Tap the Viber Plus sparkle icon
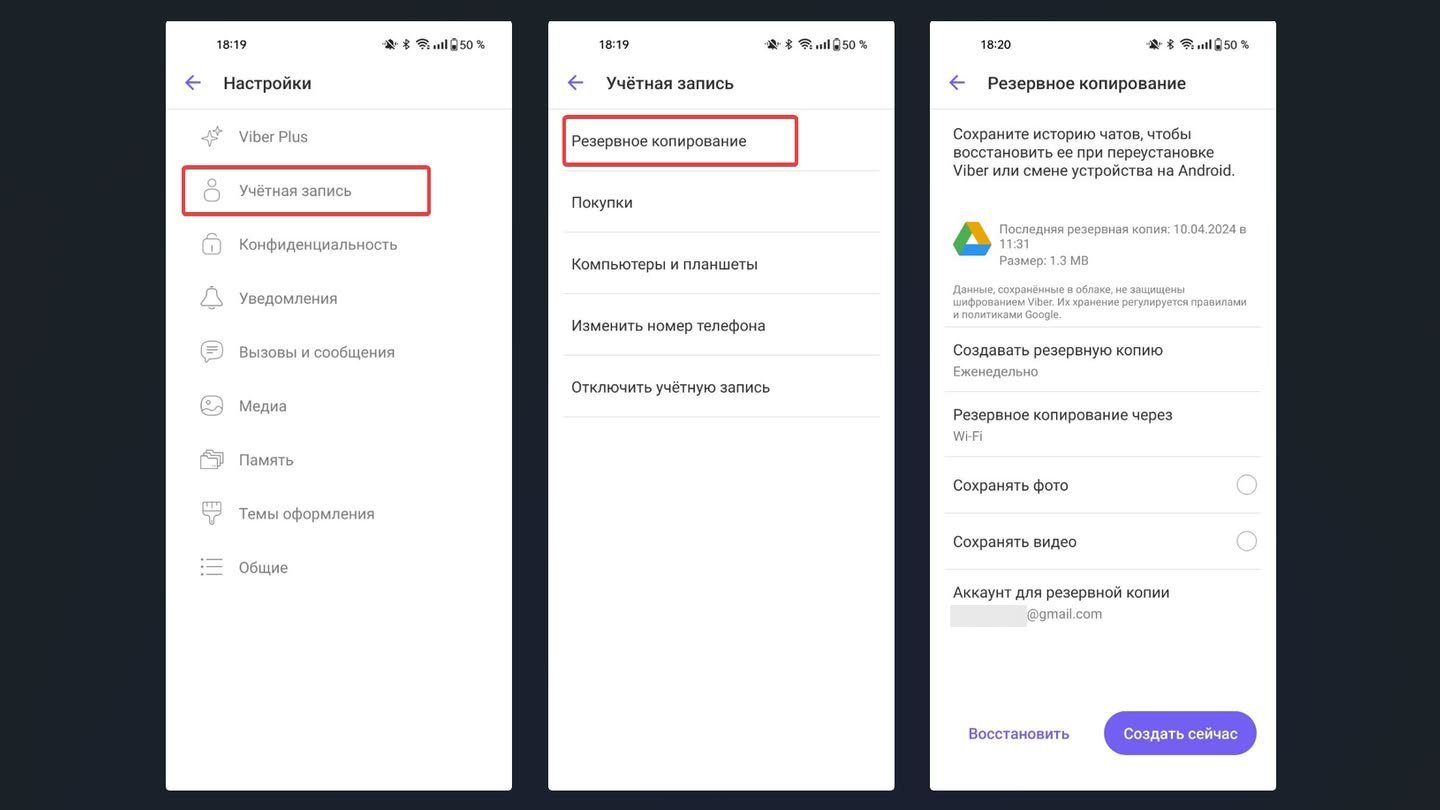1440x810 pixels. coord(211,137)
